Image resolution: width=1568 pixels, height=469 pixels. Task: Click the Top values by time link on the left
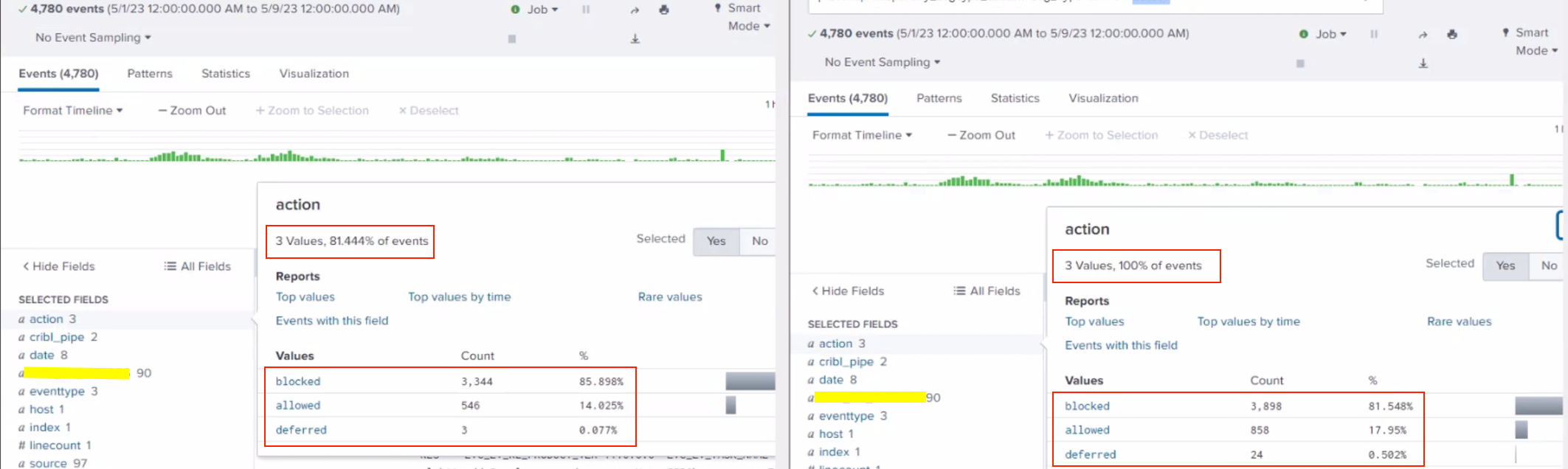[x=459, y=297]
